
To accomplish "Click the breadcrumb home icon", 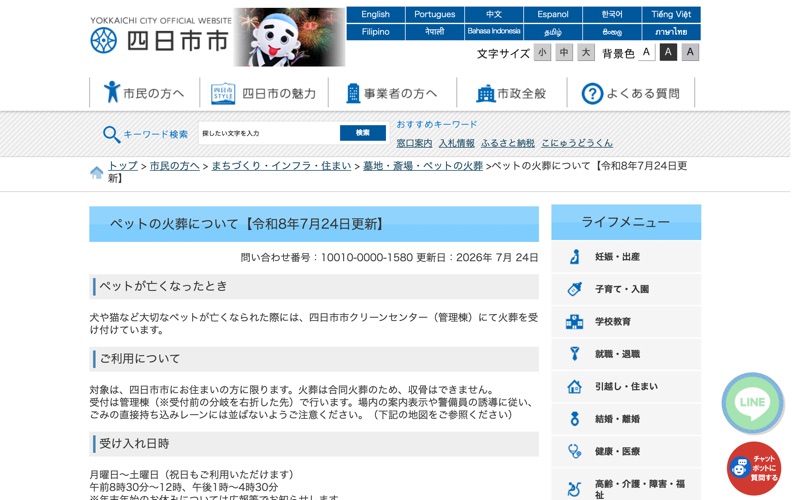I will click(96, 172).
